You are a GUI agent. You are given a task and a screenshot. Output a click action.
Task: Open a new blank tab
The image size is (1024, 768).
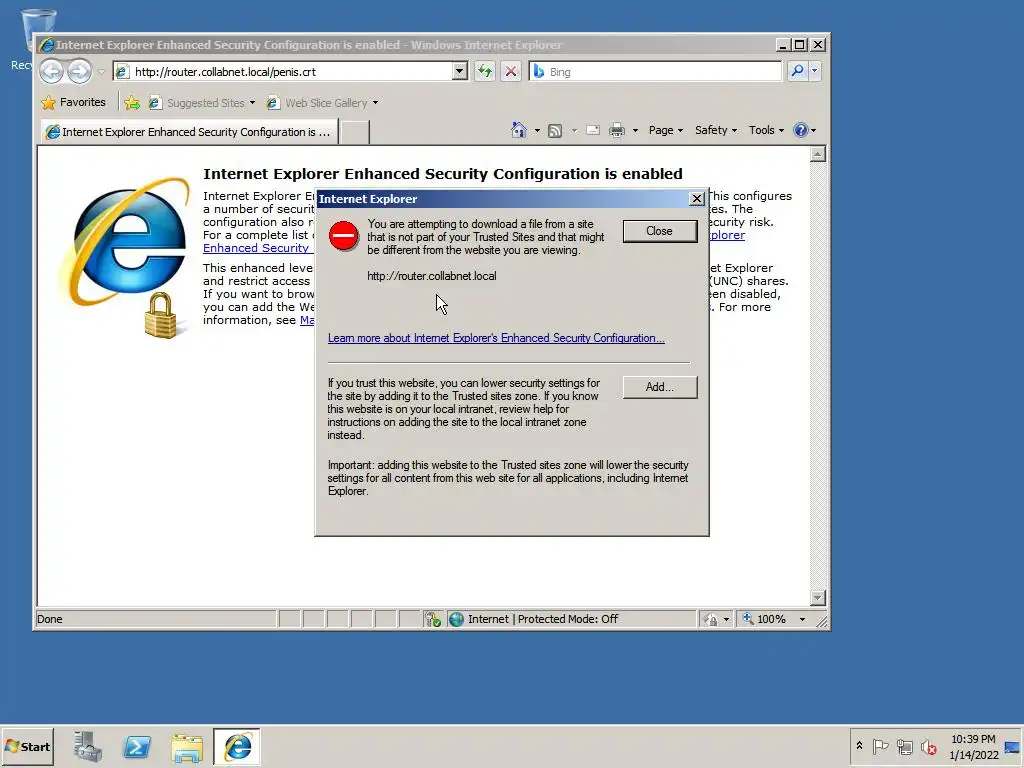click(355, 132)
